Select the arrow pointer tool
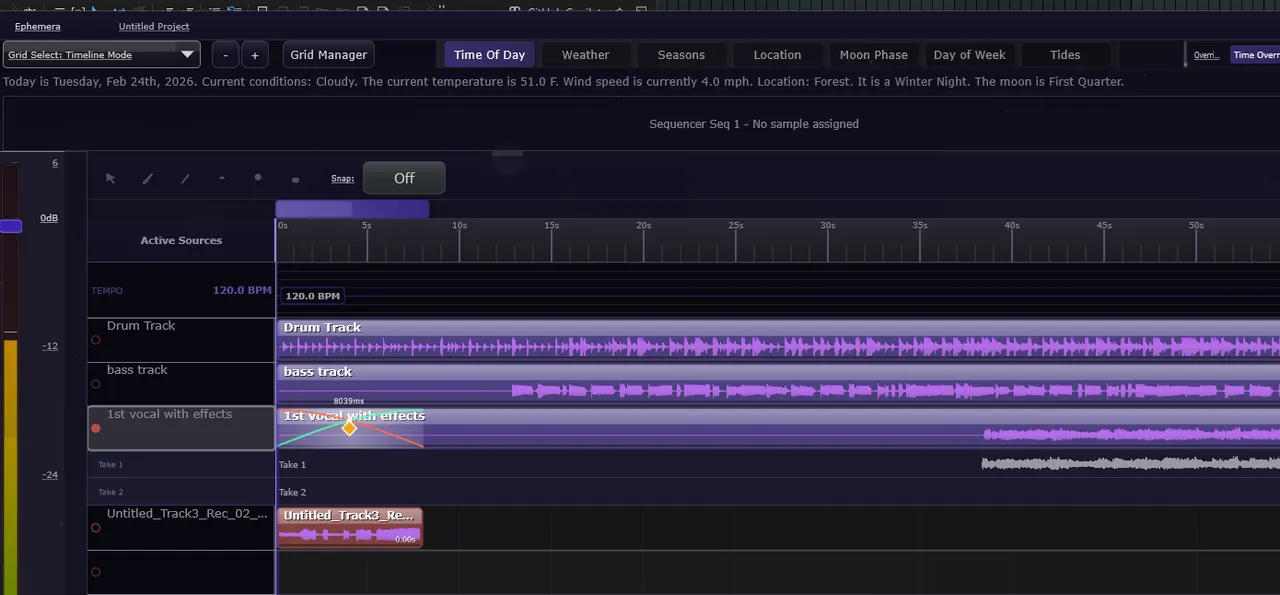1280x595 pixels. (111, 178)
